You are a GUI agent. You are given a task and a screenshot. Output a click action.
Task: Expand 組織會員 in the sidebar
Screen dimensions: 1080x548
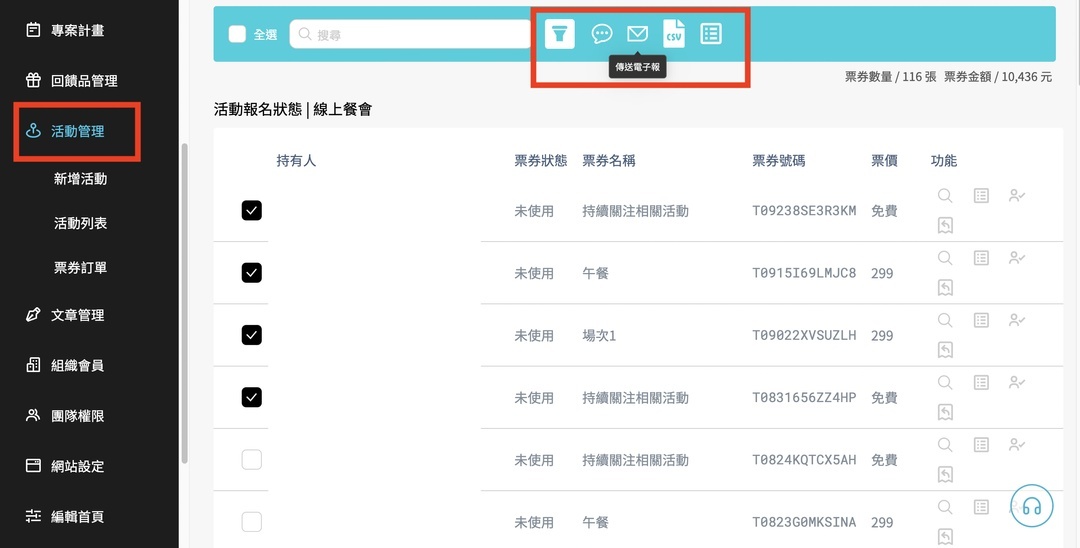tap(77, 365)
